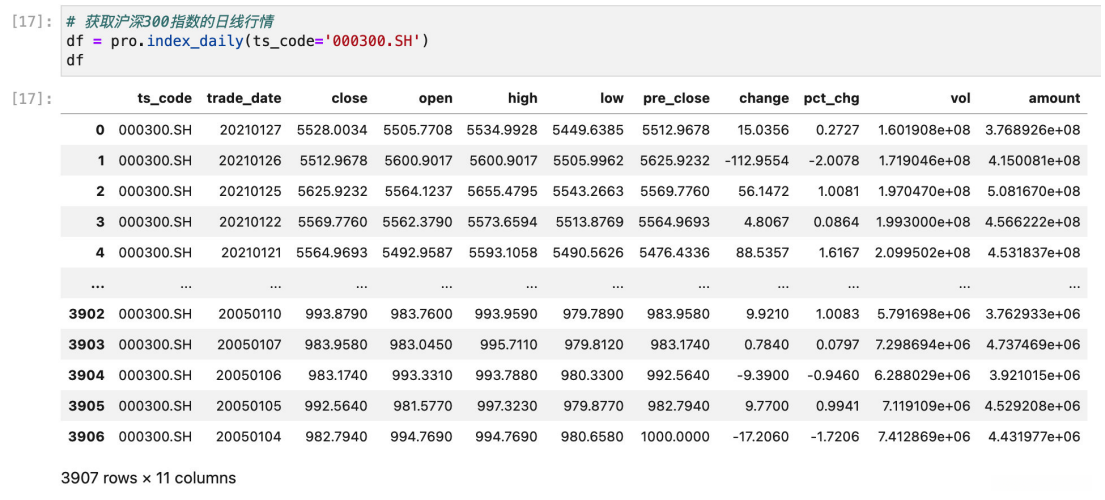Click row index 0 of the dataframe

(100, 130)
